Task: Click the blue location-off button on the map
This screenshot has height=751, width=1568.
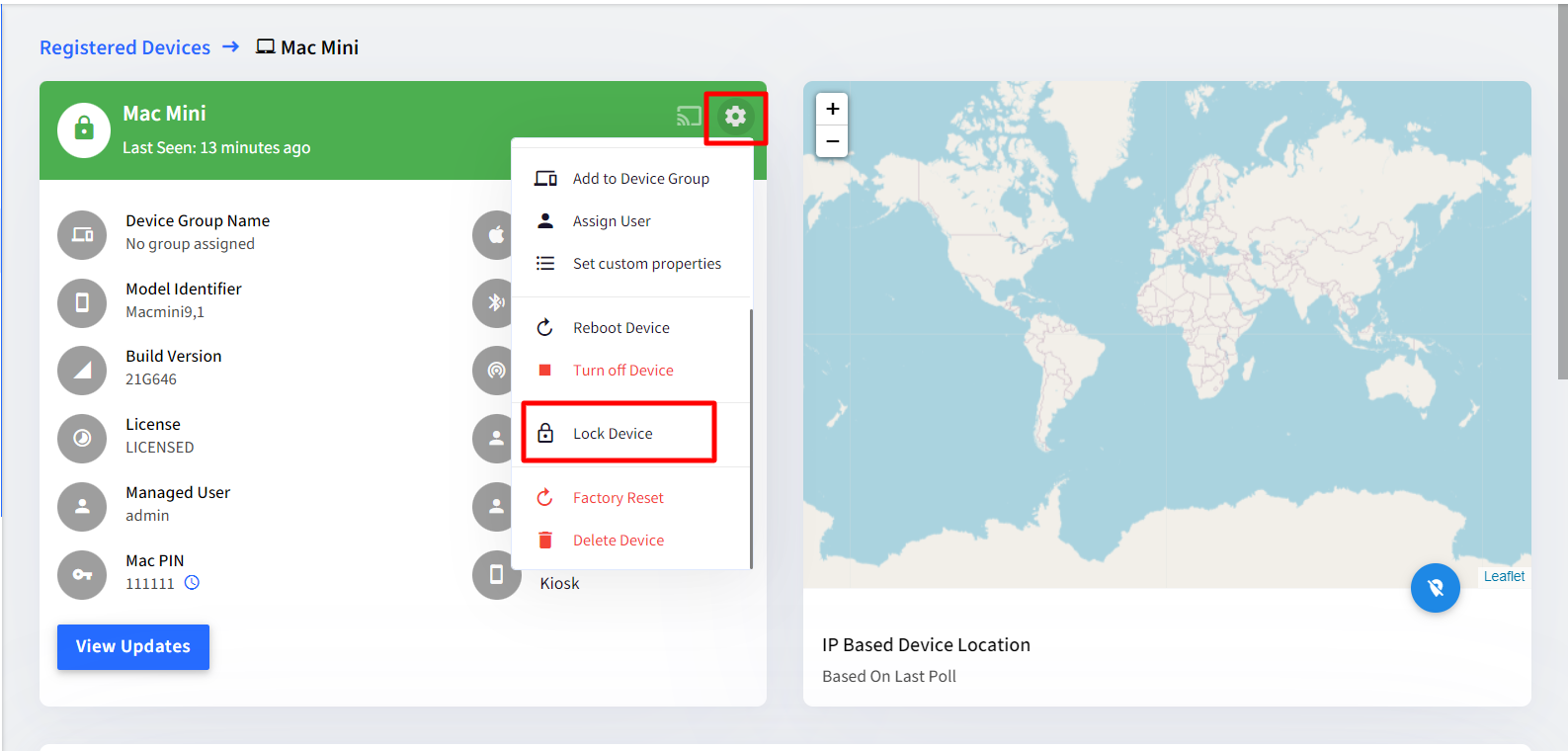Action: [1436, 588]
